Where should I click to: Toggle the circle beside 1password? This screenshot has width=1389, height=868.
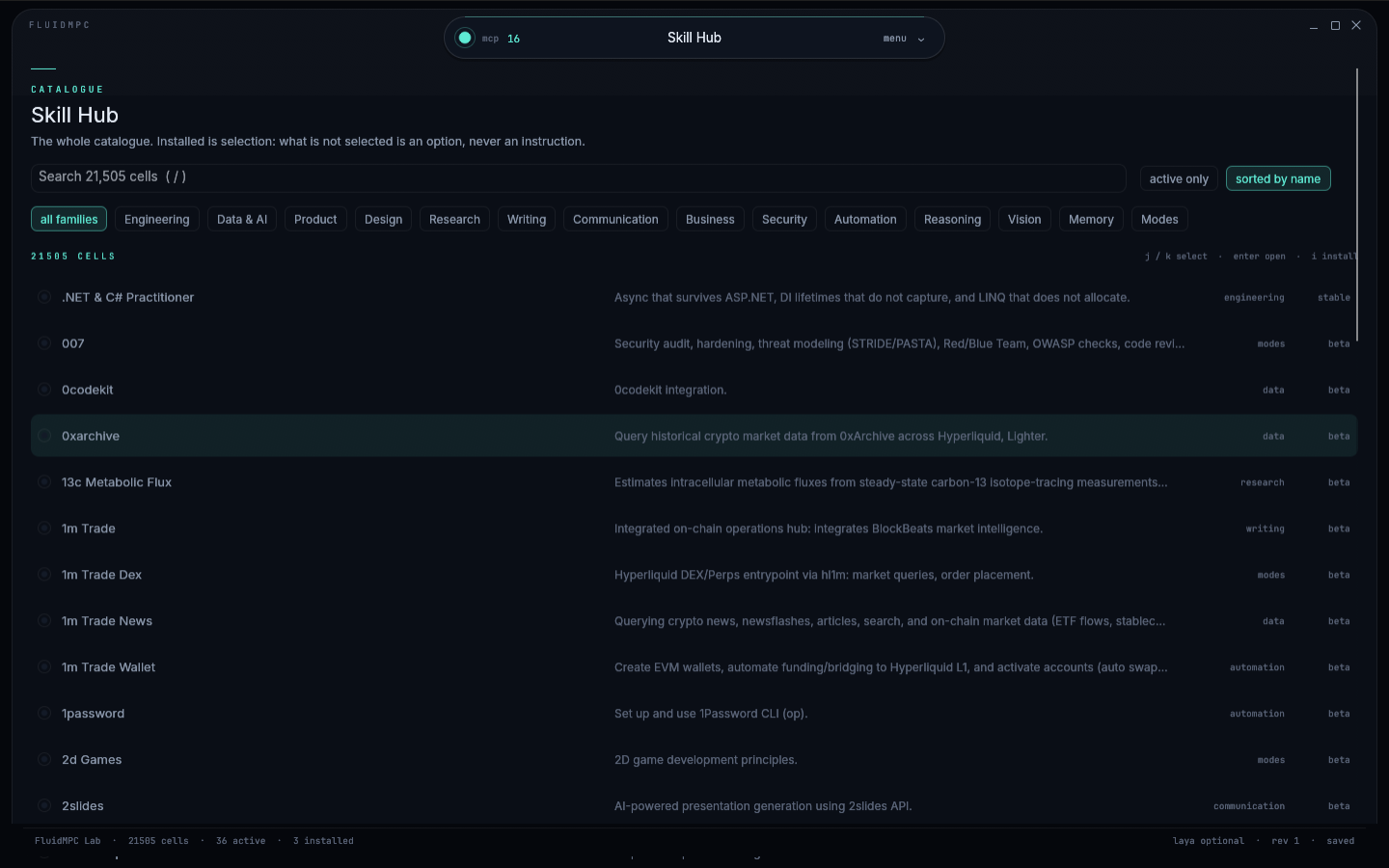click(x=44, y=714)
